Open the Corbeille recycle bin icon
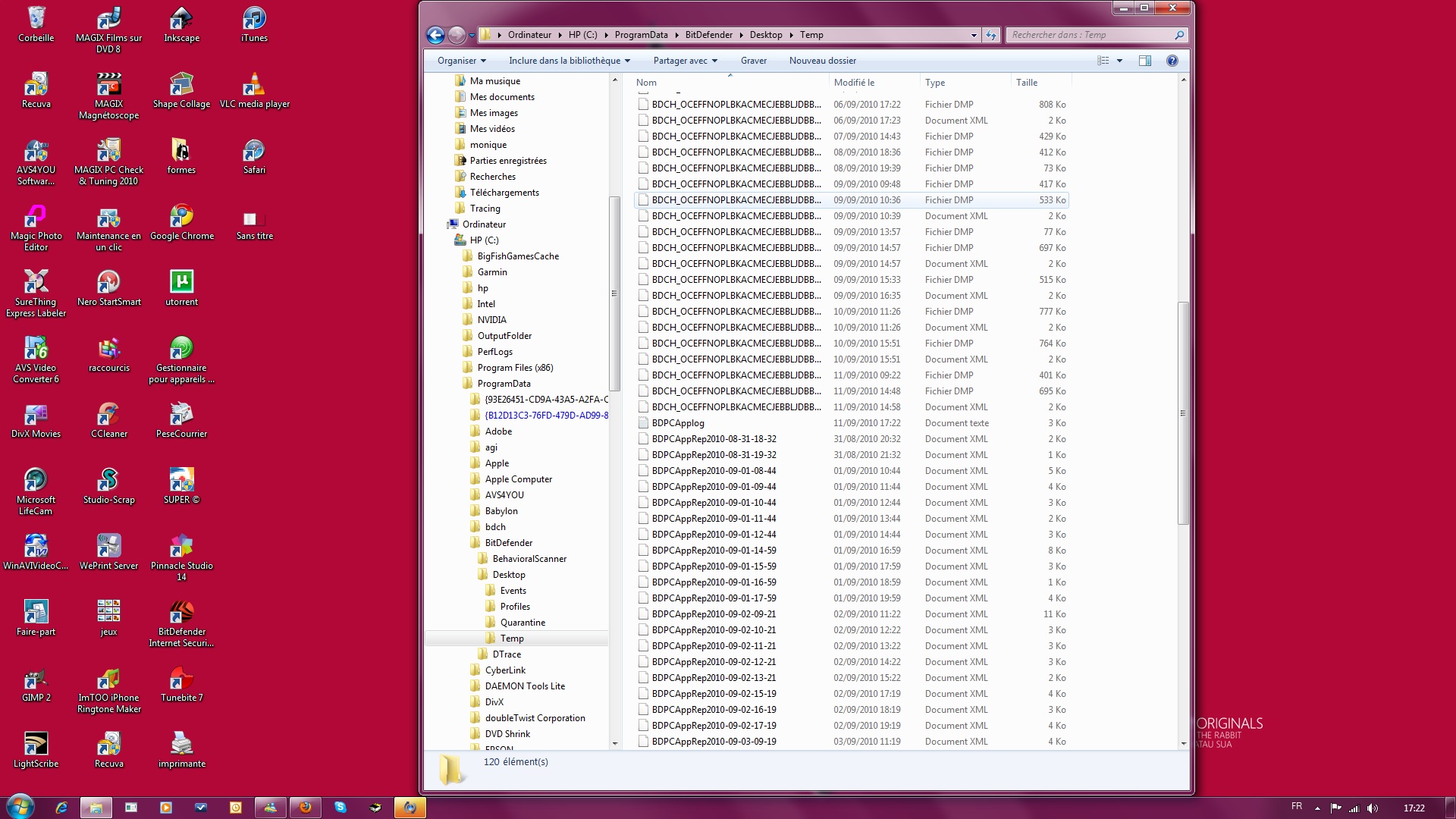1456x819 pixels. point(36,24)
